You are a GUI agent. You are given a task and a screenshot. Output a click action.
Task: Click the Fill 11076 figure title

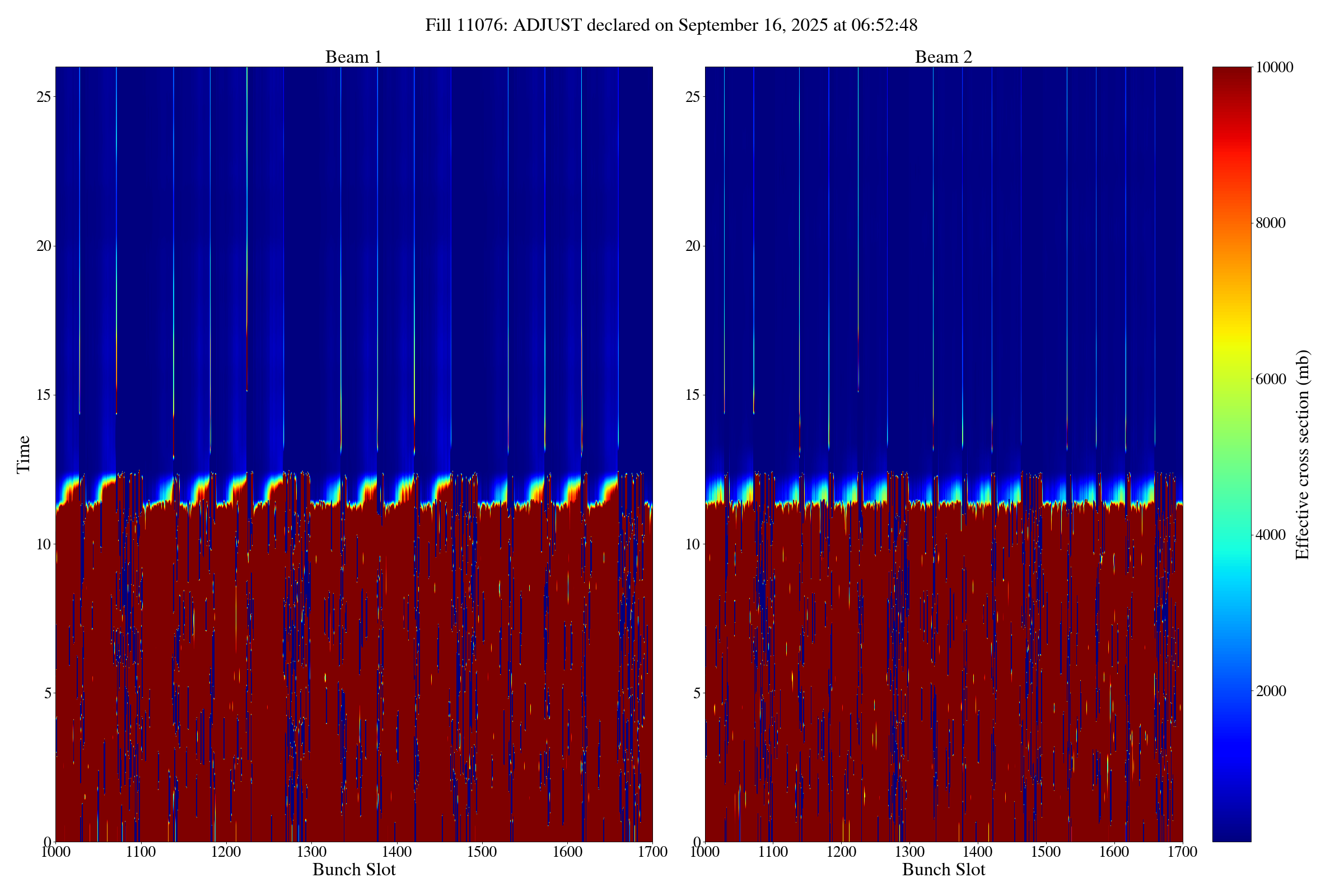coord(671,25)
